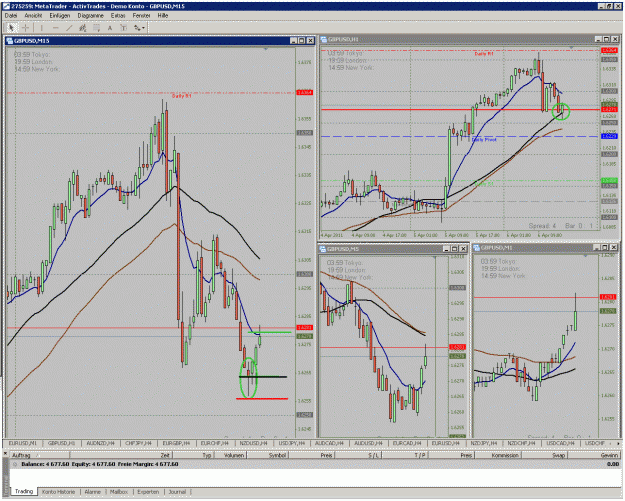The height and width of the screenshot is (501, 625).
Task: Select the text label tool
Action: (124, 28)
